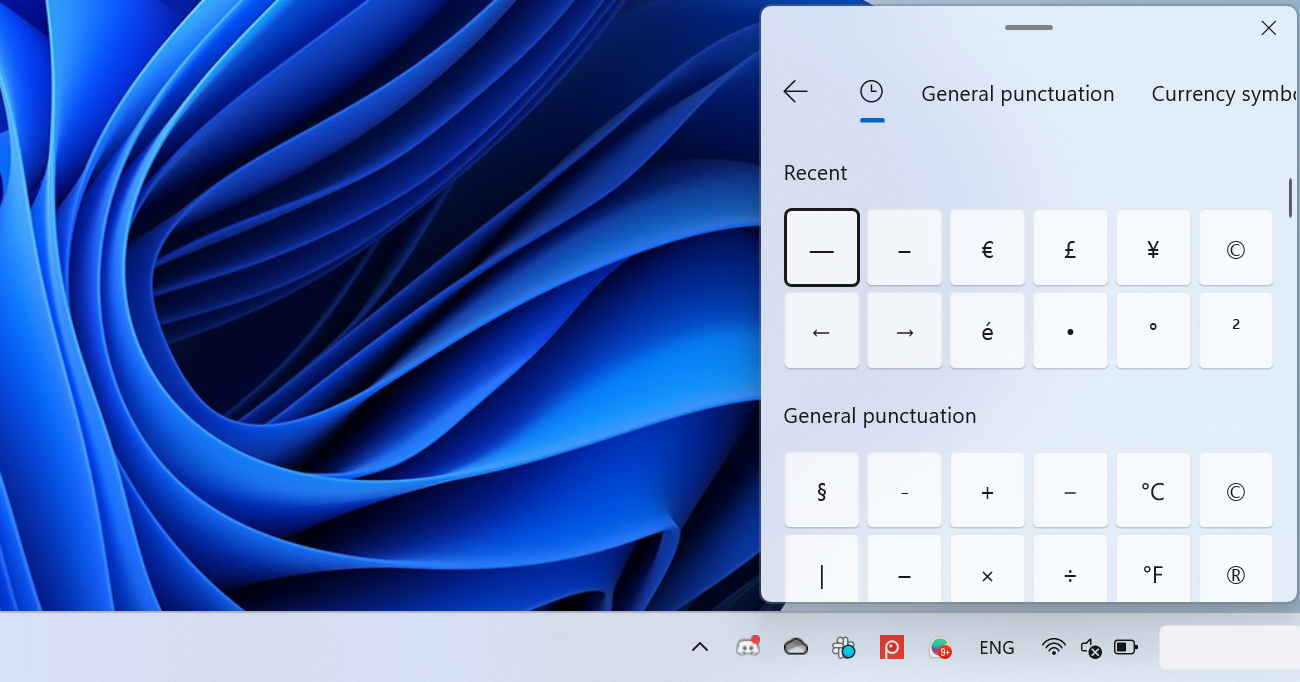Switch to the Currency symbols tab
The image size is (1300, 682).
coord(1225,94)
